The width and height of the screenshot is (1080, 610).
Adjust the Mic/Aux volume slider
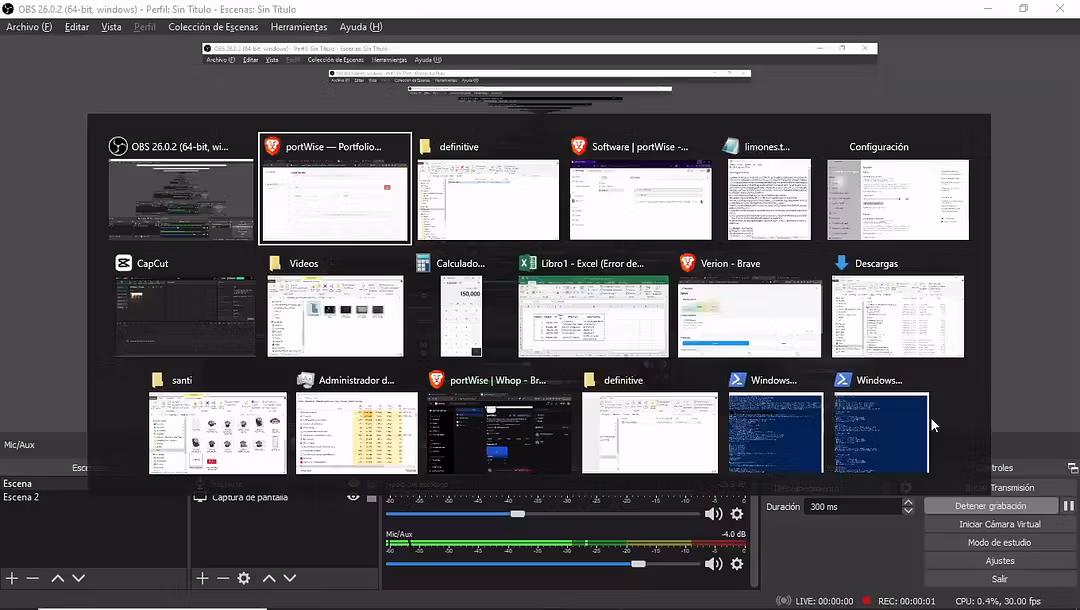638,564
